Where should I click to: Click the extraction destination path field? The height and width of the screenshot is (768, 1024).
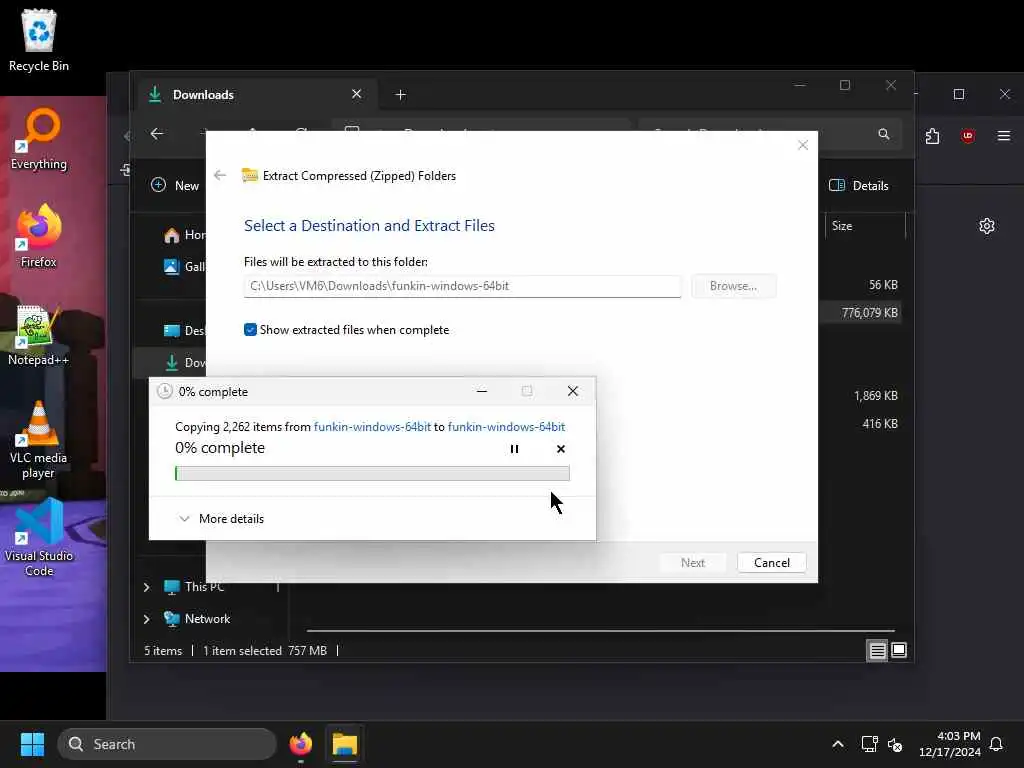[x=462, y=286]
